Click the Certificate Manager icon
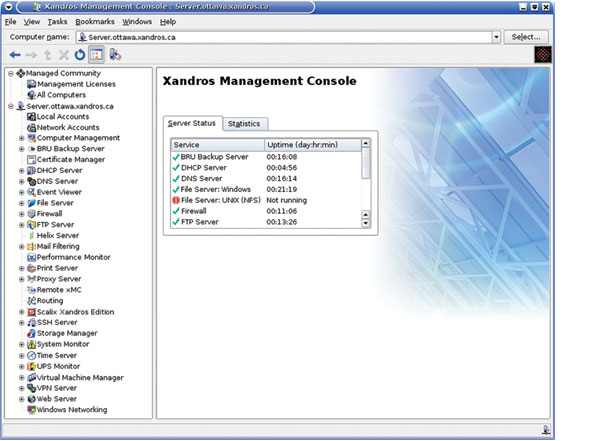Screen dimensions: 600x441 click(31, 159)
